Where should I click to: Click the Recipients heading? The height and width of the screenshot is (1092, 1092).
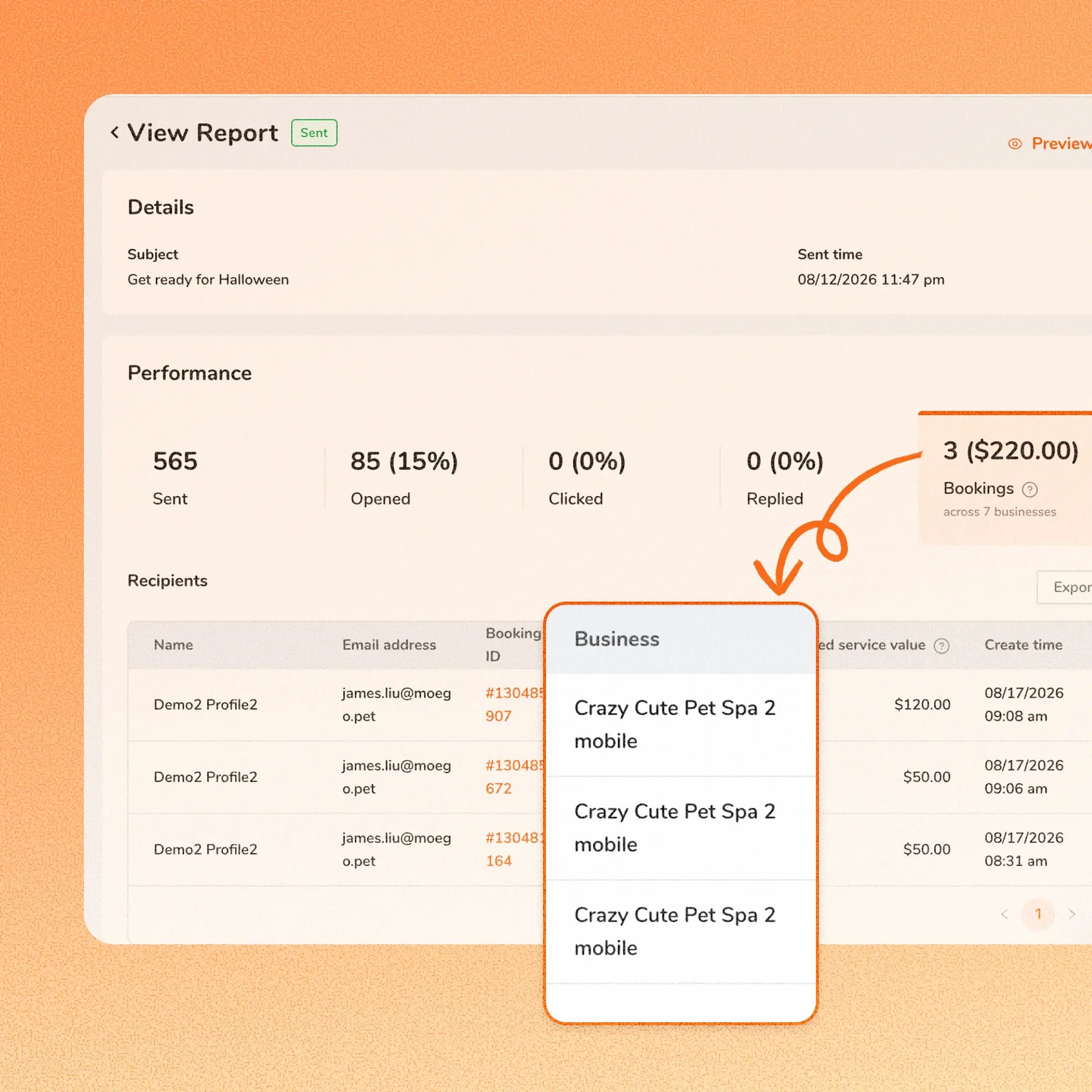coord(167,580)
